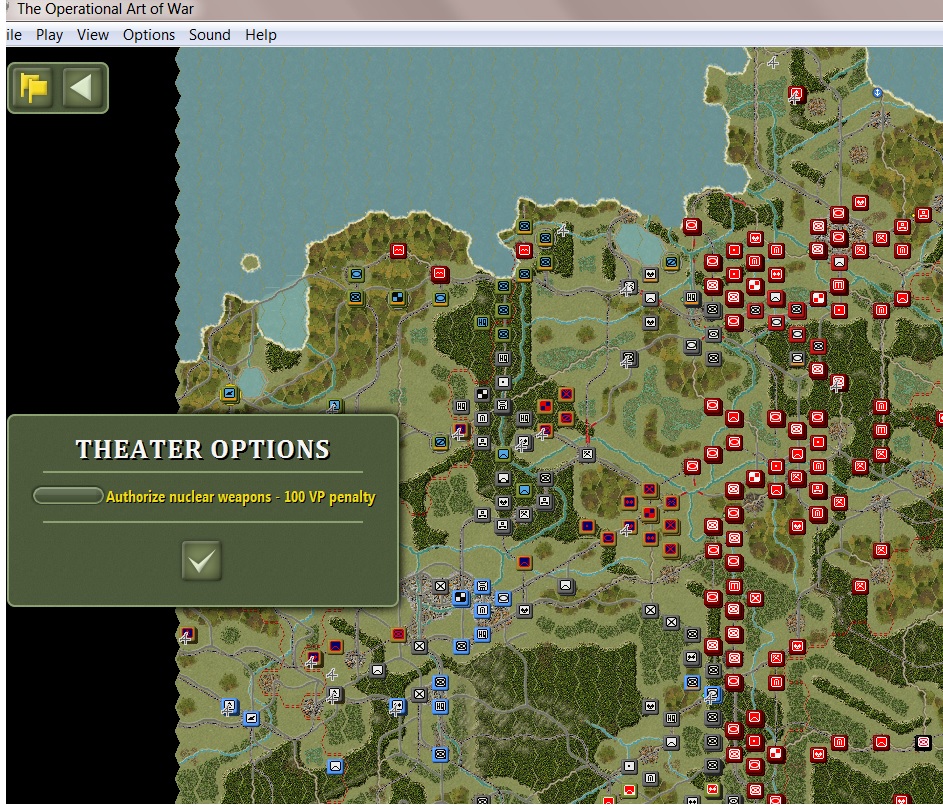Select the green HQ unit in the western forest
The image size is (943, 805).
(x=482, y=322)
